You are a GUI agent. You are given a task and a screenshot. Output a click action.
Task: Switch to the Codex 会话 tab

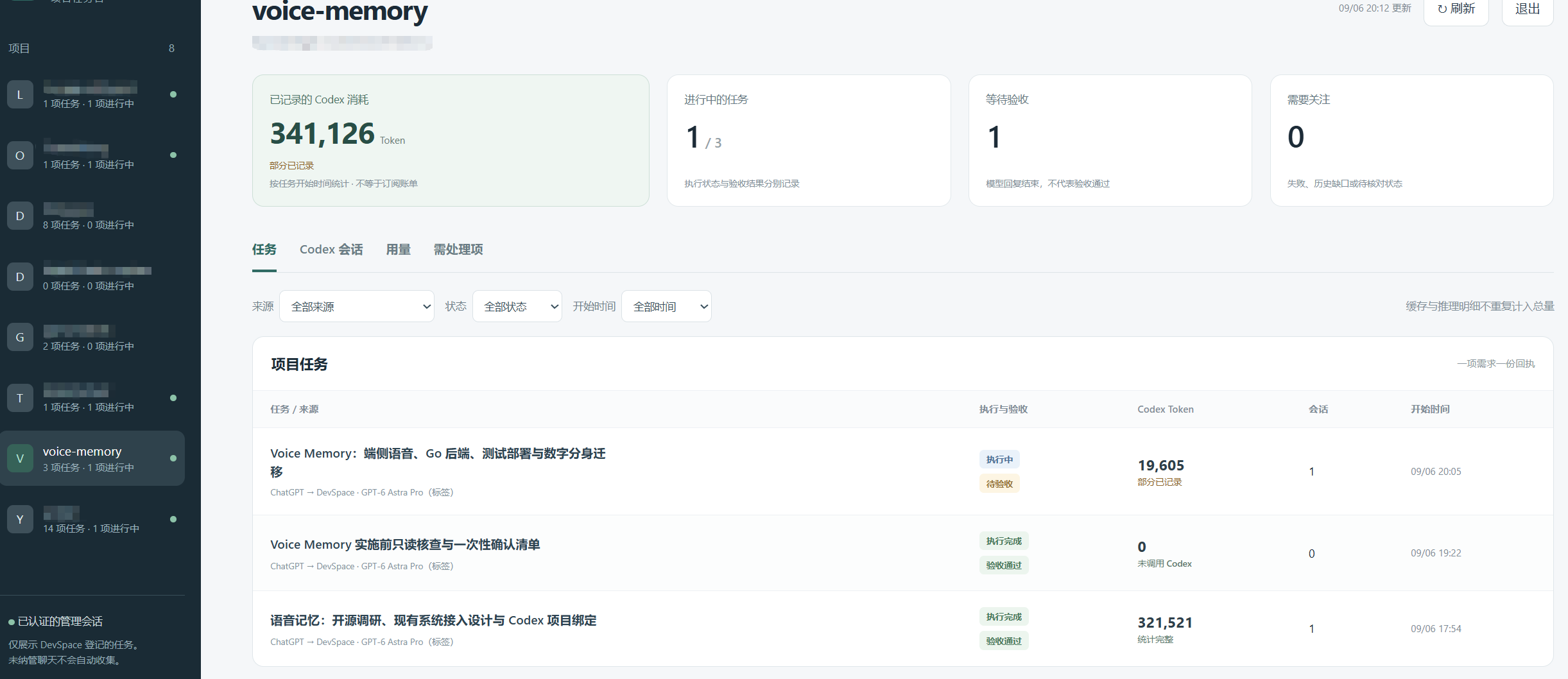click(x=331, y=250)
